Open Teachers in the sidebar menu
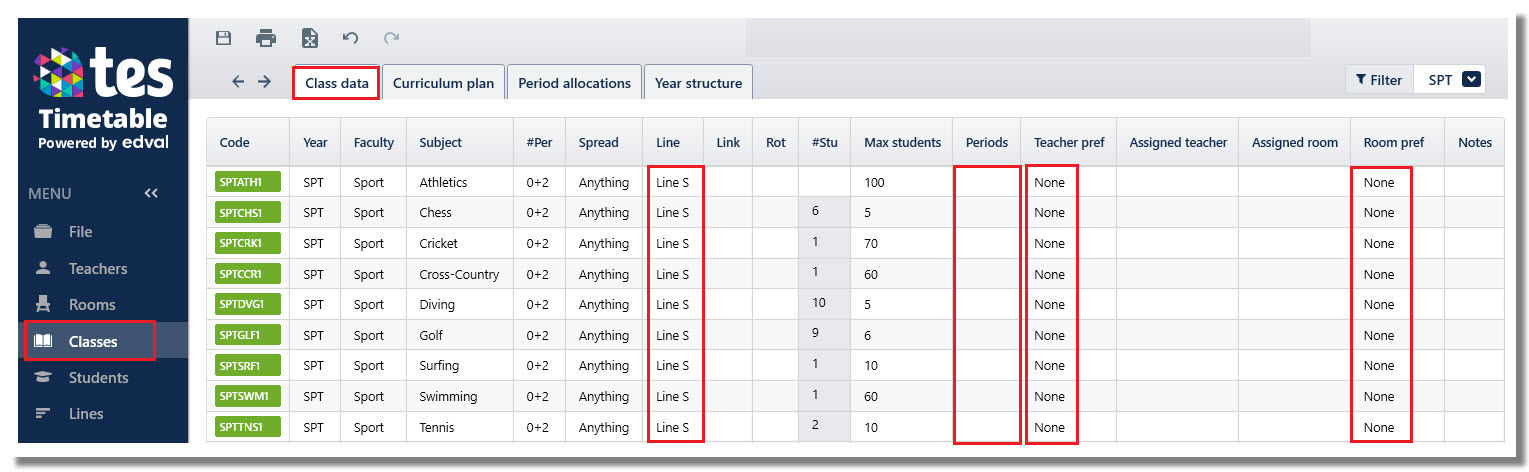The width and height of the screenshot is (1529, 472). click(x=97, y=268)
